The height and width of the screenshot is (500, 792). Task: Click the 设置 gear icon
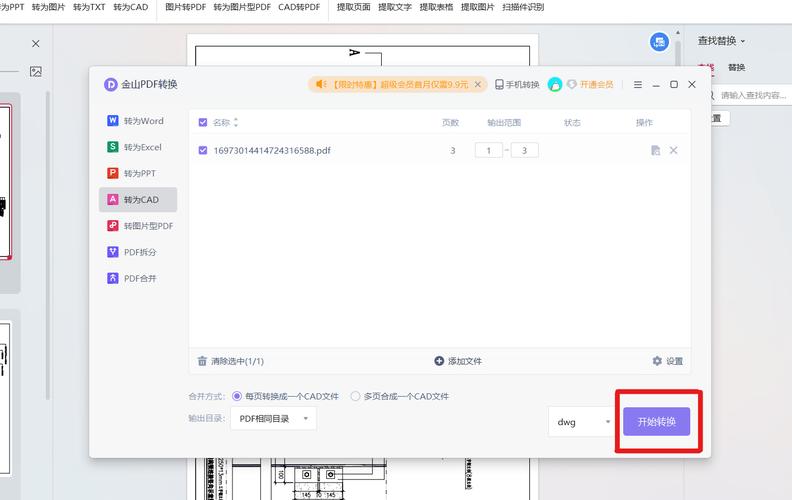(x=657, y=361)
